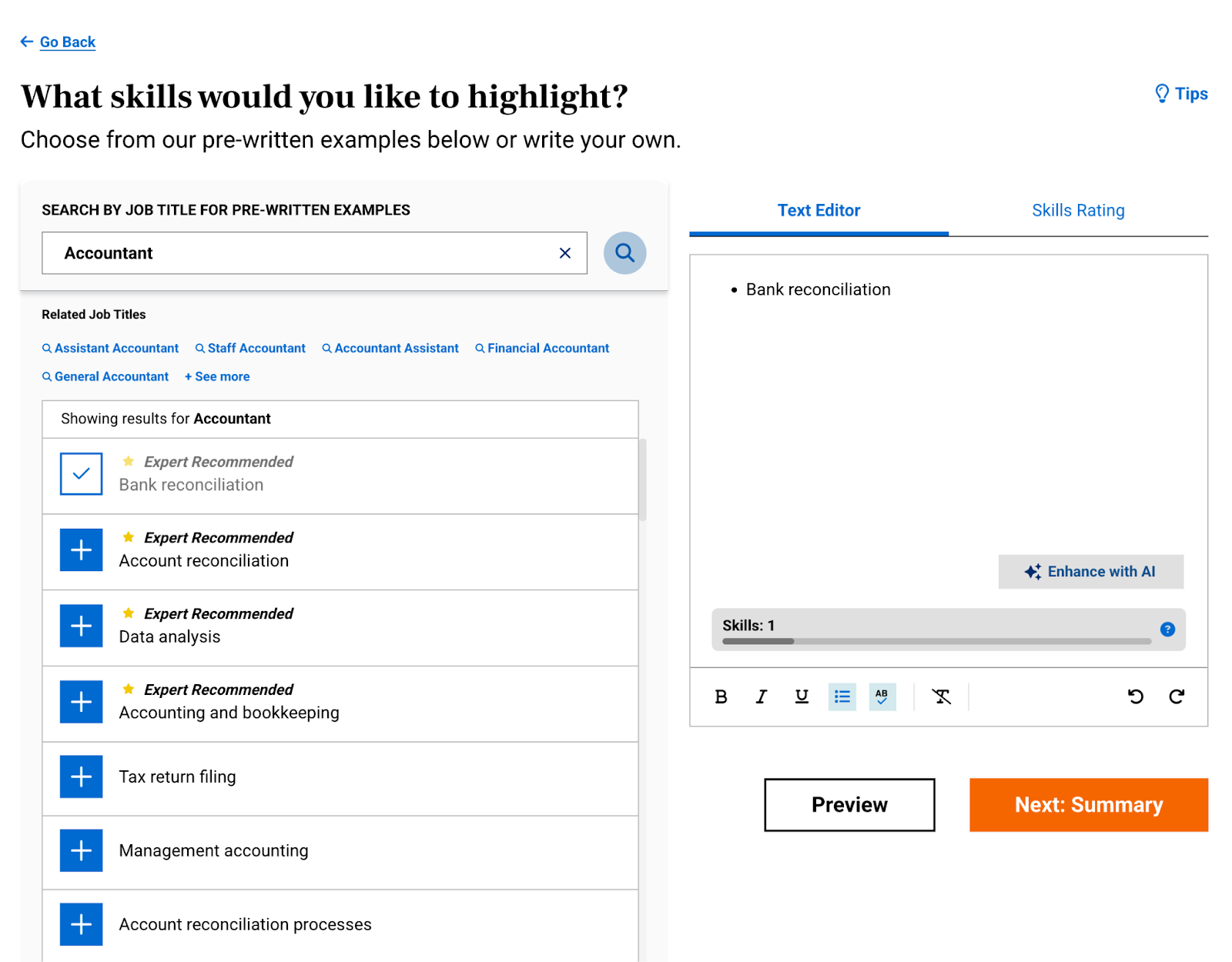Screen dimensions: 1232x962
Task: Open the Skills counter help tooltip
Action: click(1167, 630)
